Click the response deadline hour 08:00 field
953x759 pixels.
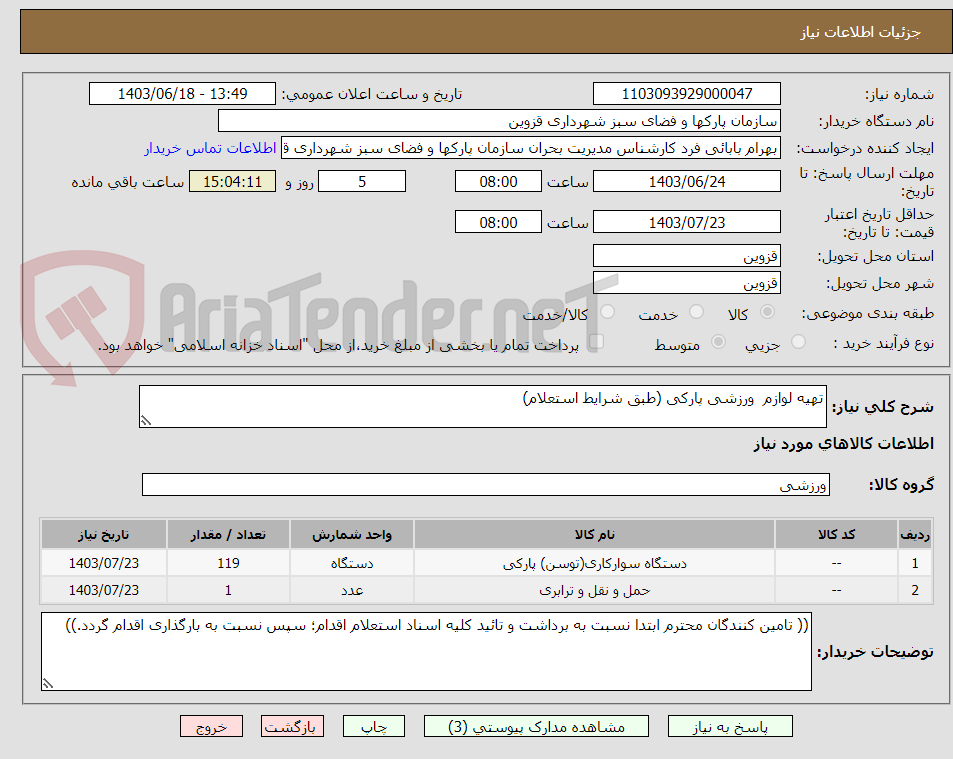tap(498, 181)
